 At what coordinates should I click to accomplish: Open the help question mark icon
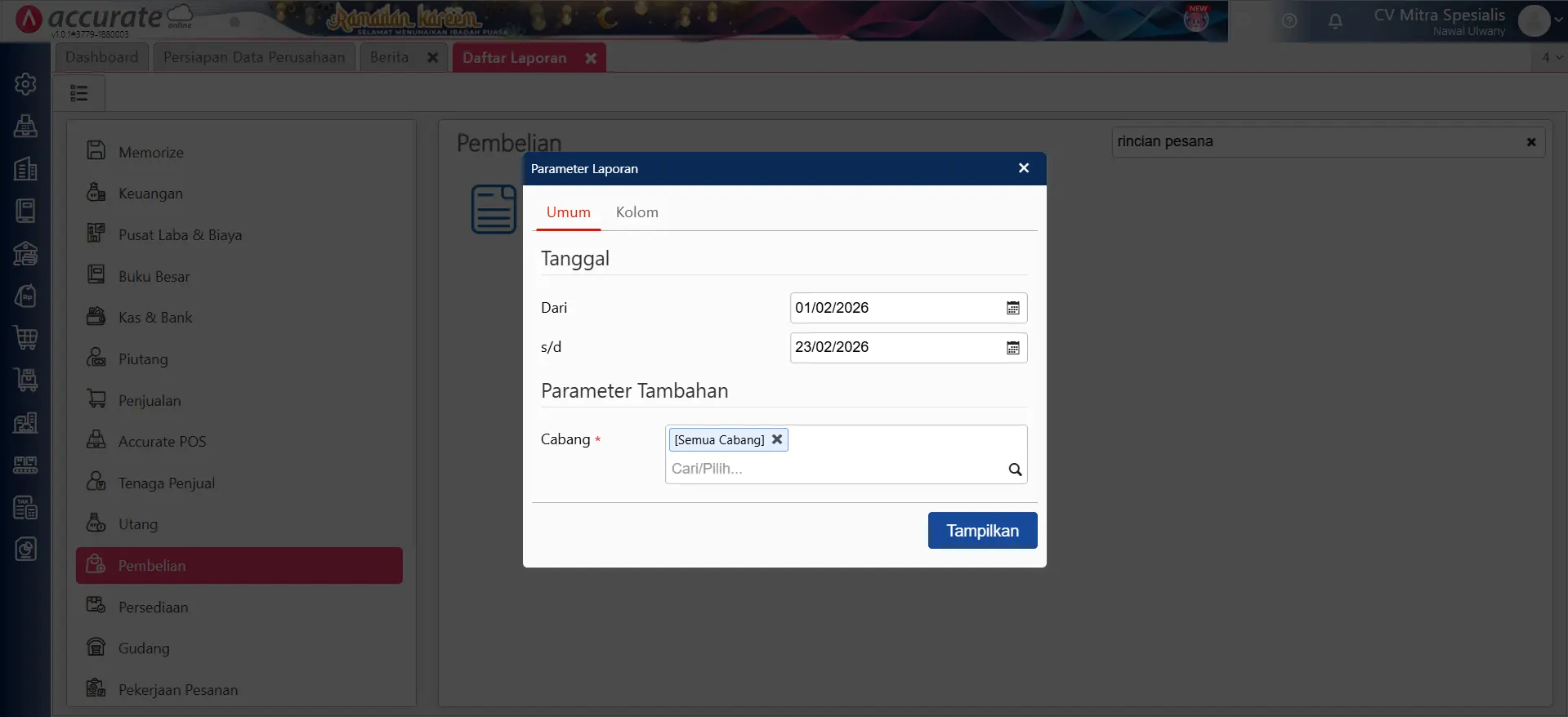[x=1289, y=21]
